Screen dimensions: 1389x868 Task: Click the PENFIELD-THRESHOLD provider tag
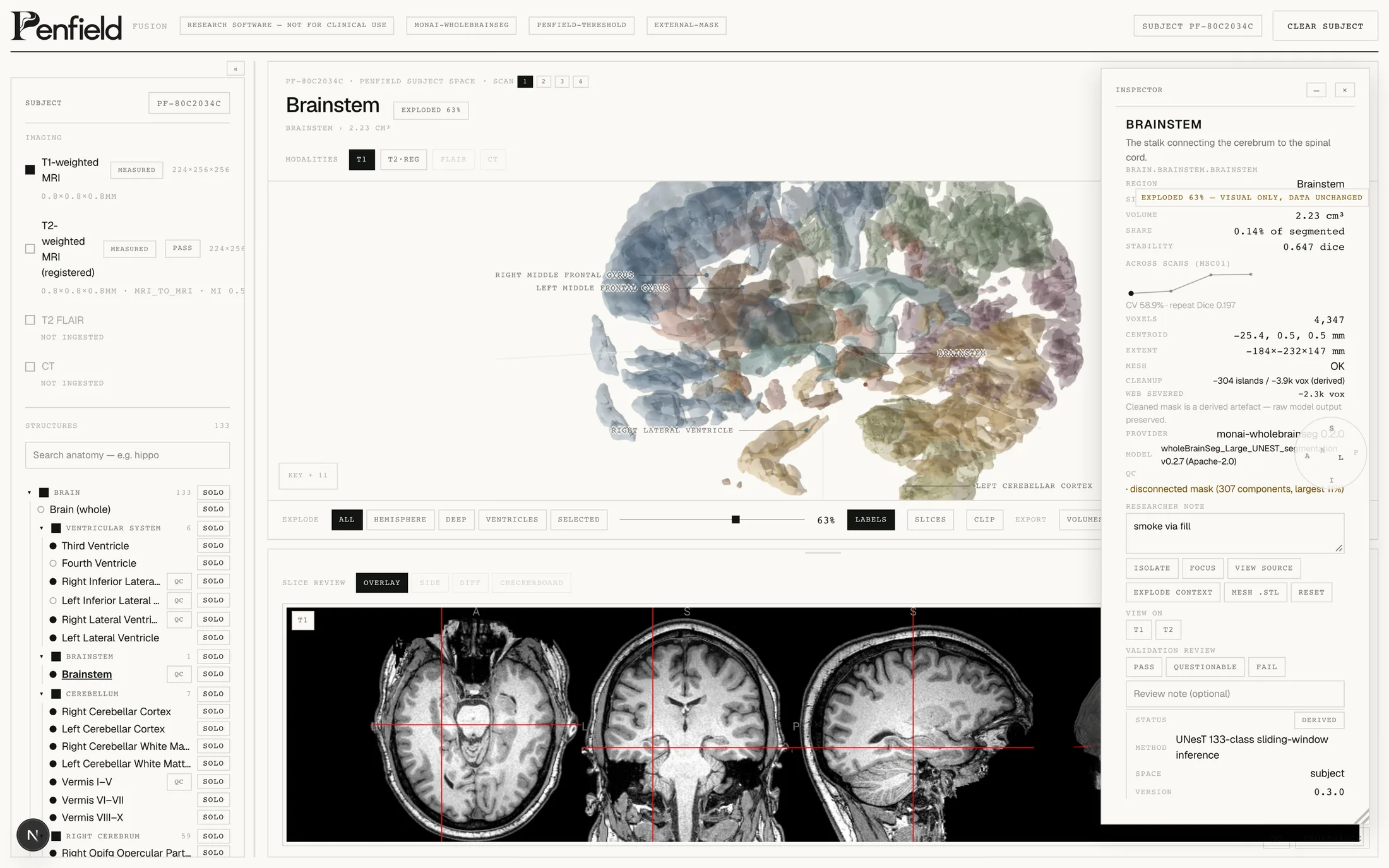coord(581,25)
